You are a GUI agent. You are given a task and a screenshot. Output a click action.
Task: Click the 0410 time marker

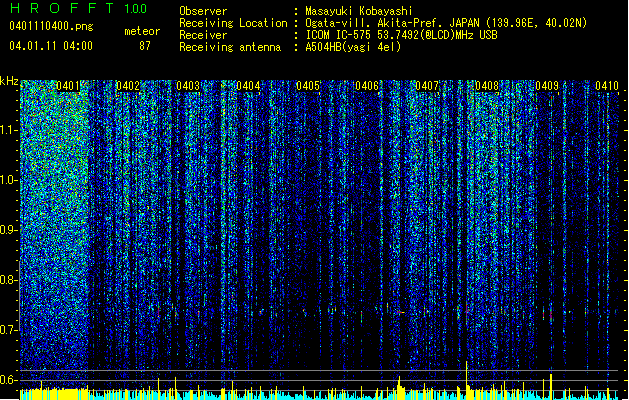(x=607, y=86)
